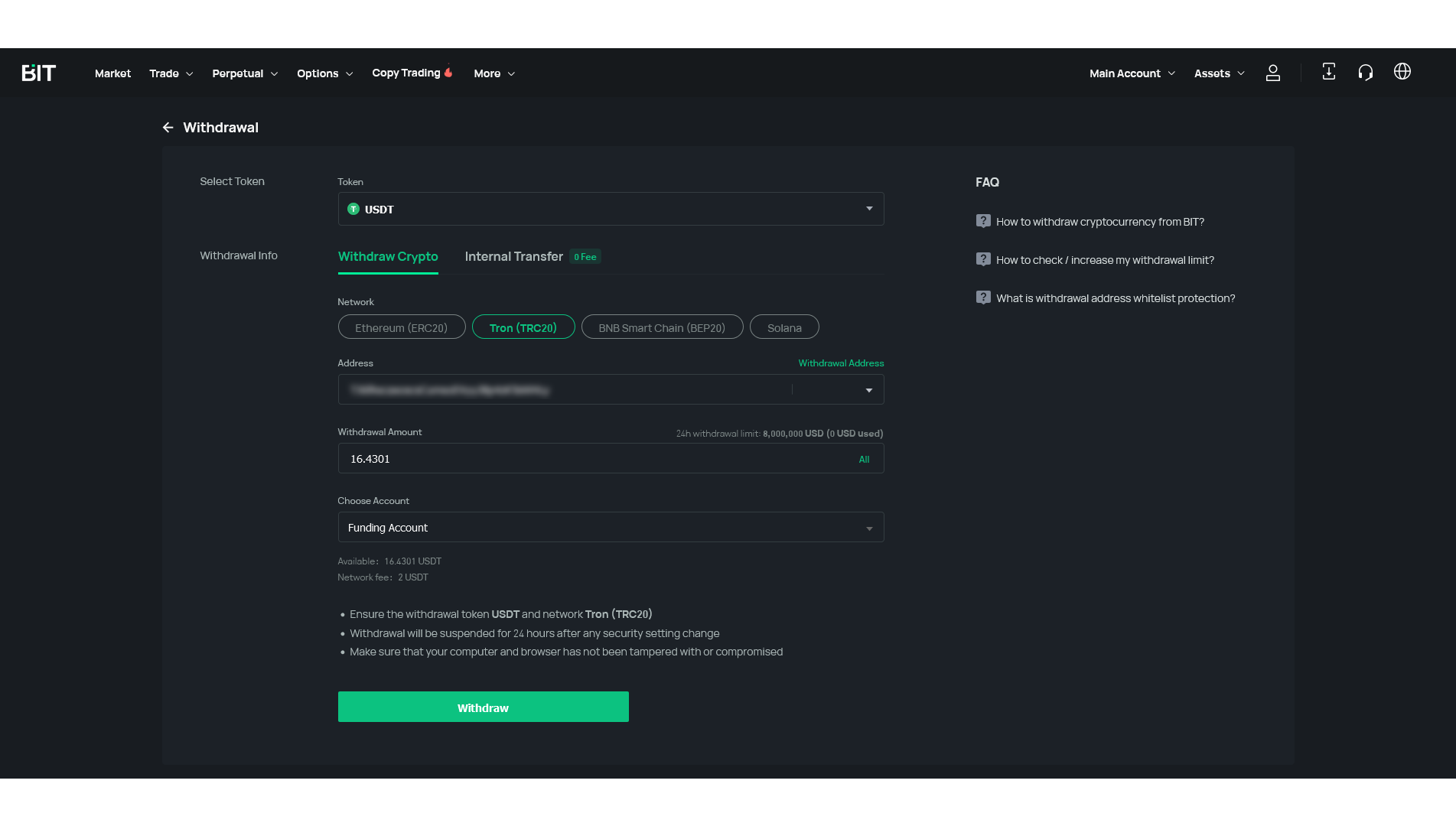Screen dimensions: 1456x826
Task: Click All to withdraw the full amount
Action: click(x=864, y=459)
